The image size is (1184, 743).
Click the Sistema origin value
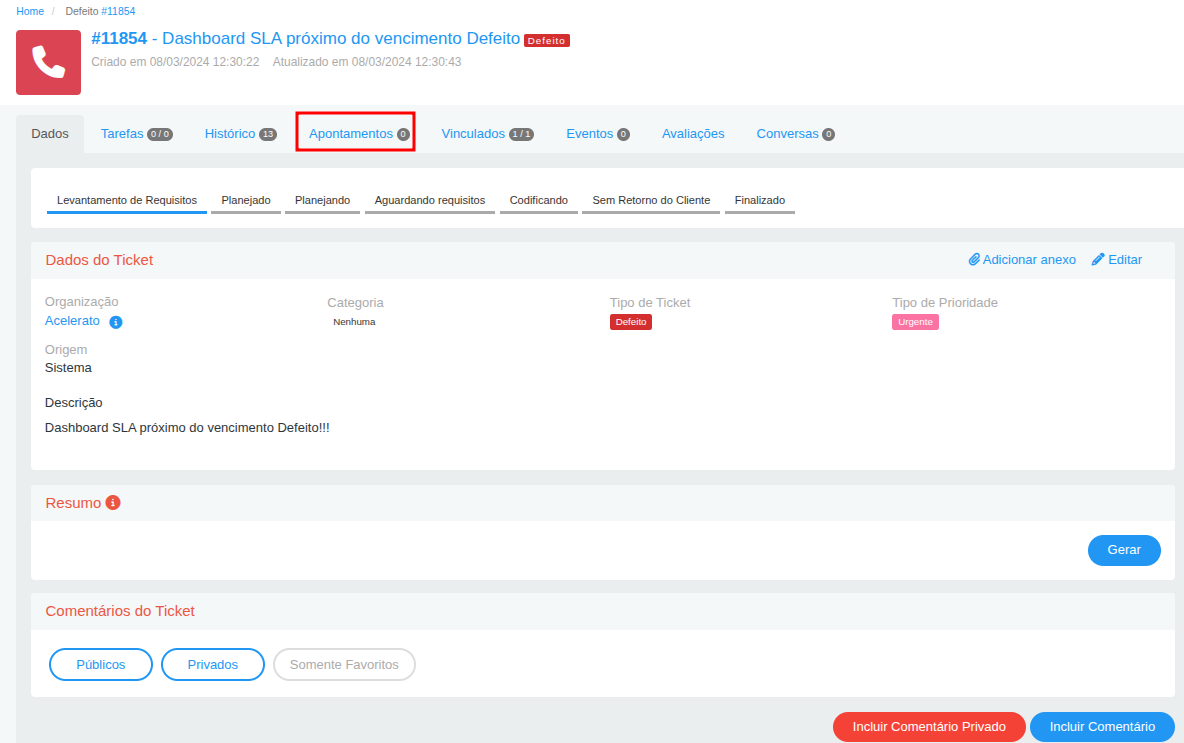[x=68, y=368]
